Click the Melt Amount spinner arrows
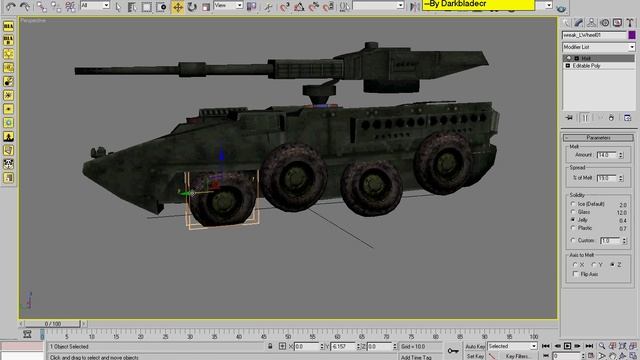The height and width of the screenshot is (360, 640). coord(621,155)
